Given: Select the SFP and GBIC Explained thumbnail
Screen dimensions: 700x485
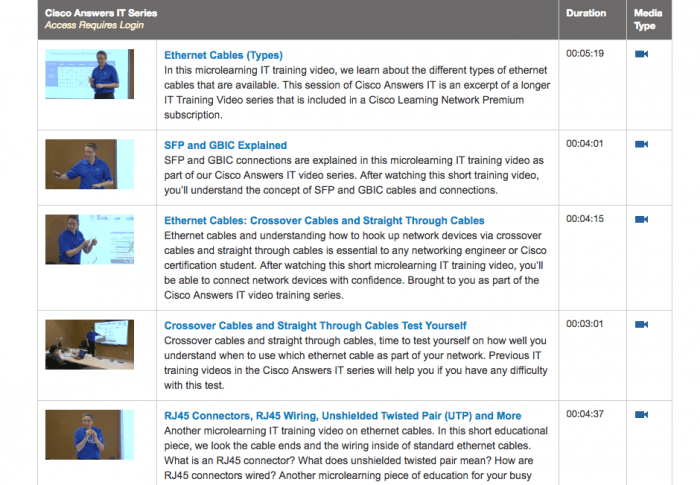Looking at the screenshot, I should pyautogui.click(x=89, y=164).
